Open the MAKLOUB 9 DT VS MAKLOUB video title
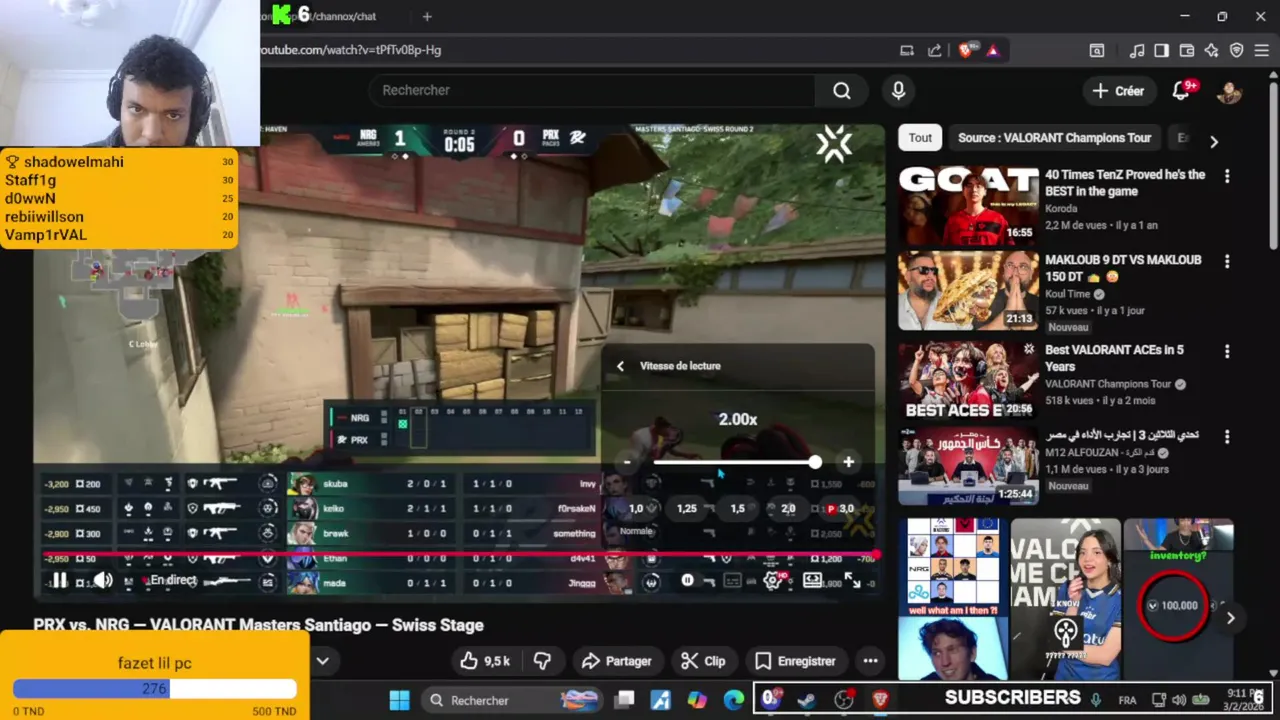This screenshot has width=1280, height=720. click(x=1123, y=268)
